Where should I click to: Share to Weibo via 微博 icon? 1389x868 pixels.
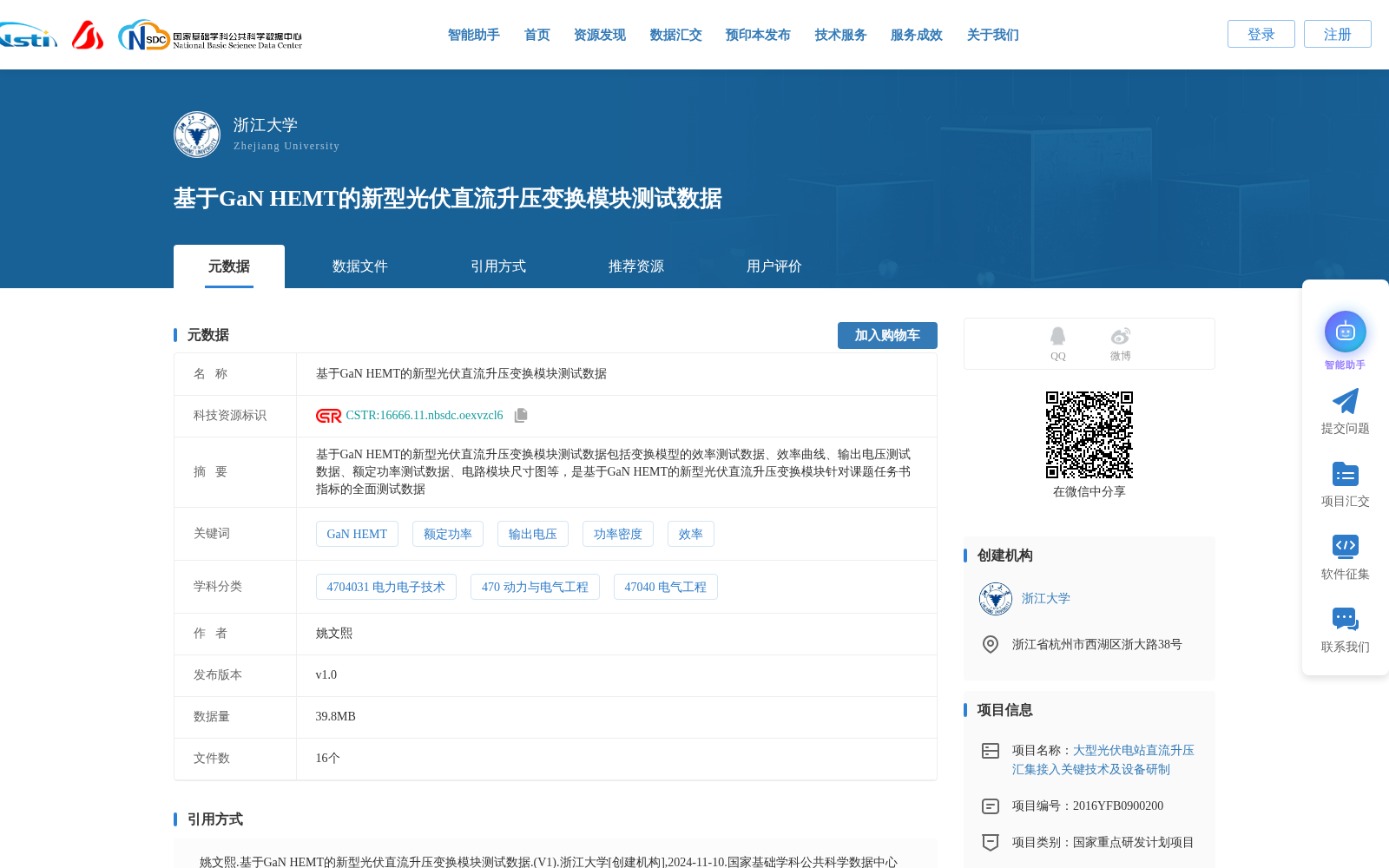pos(1121,336)
